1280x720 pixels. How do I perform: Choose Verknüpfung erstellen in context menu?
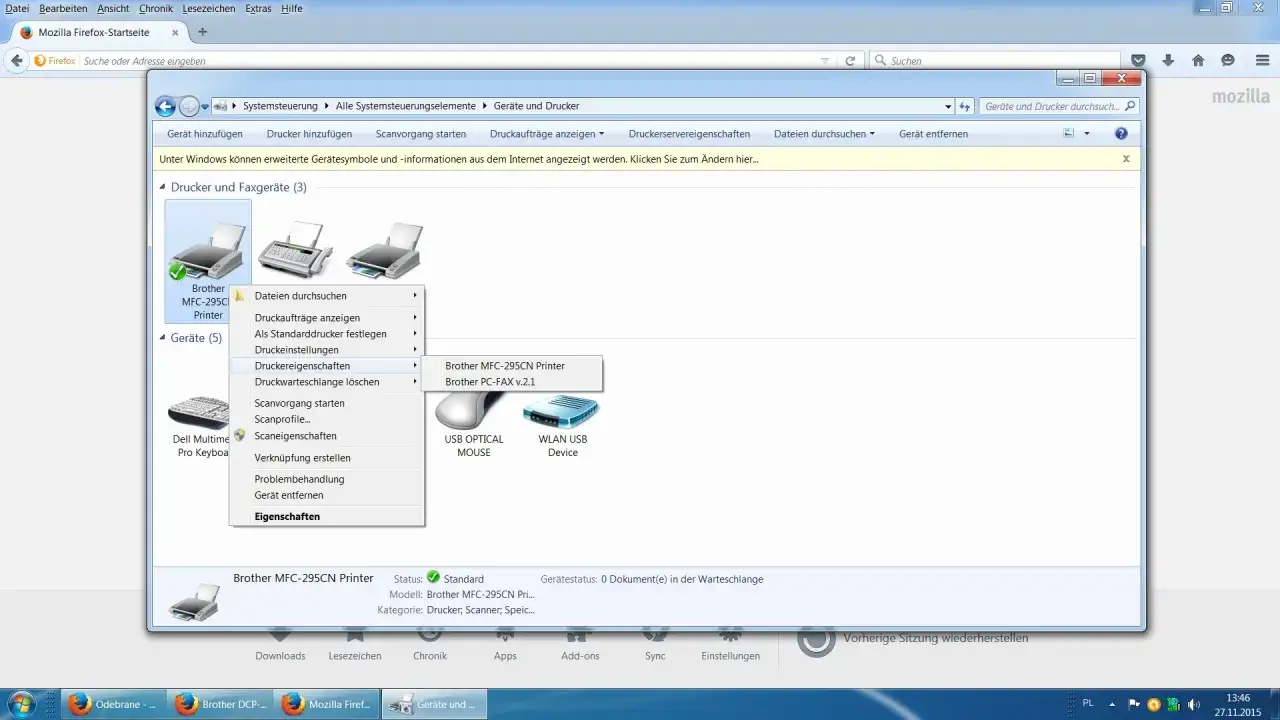(327, 458)
